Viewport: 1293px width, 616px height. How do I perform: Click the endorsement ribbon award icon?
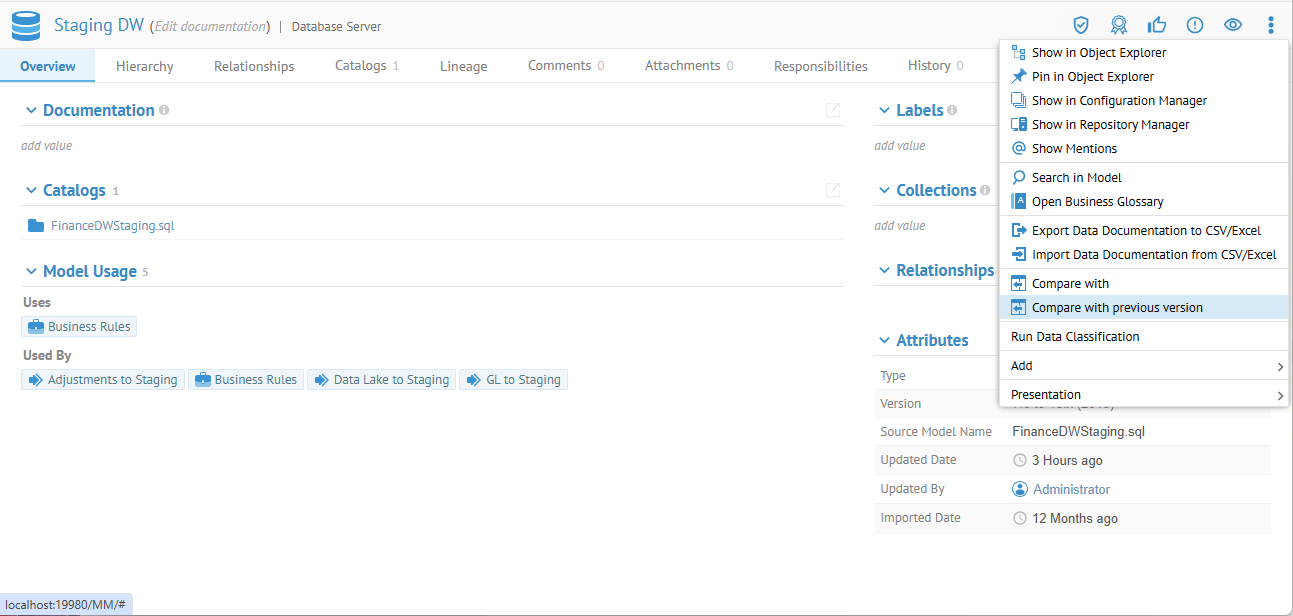[x=1119, y=25]
